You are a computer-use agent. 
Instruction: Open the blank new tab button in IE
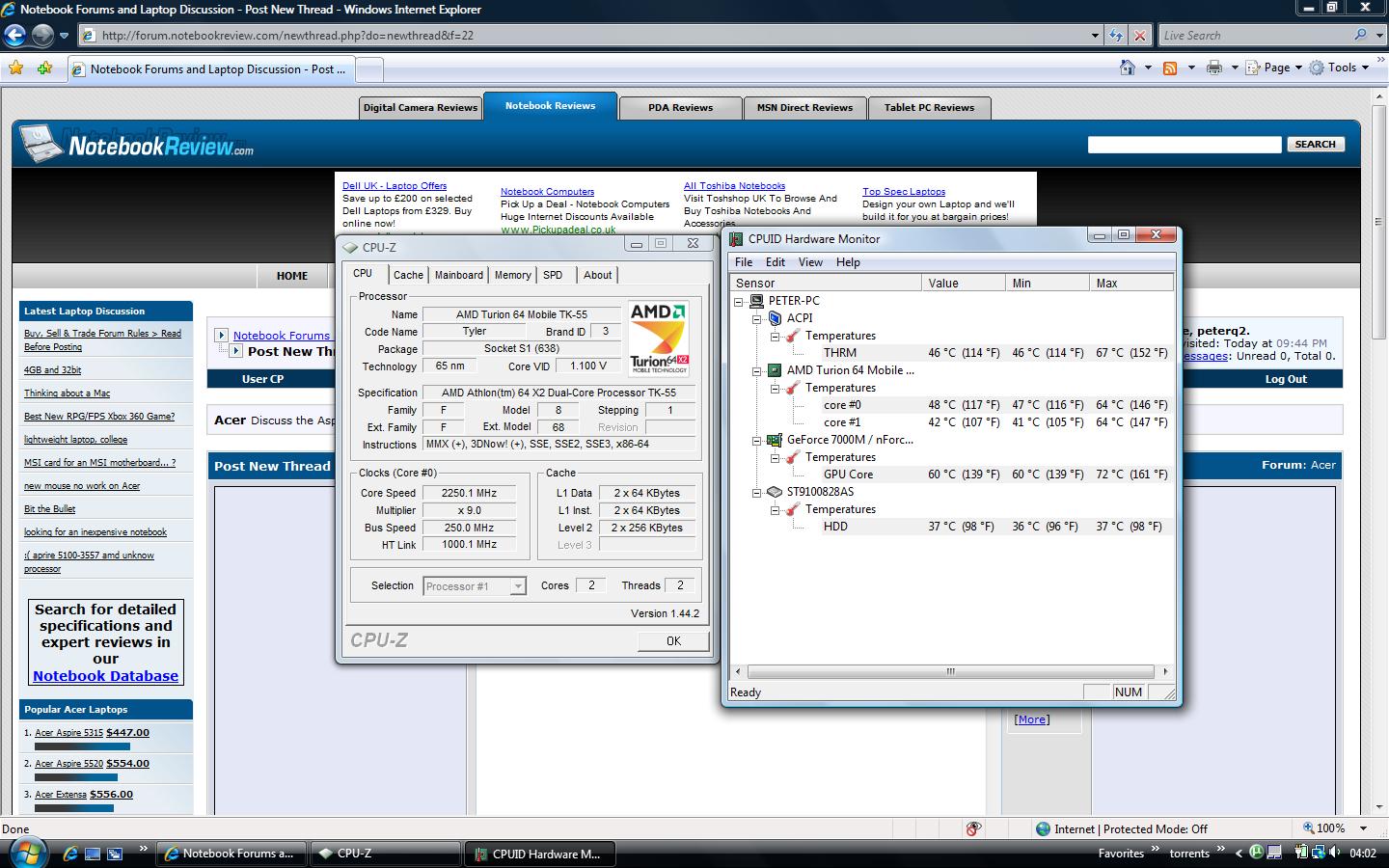click(369, 69)
